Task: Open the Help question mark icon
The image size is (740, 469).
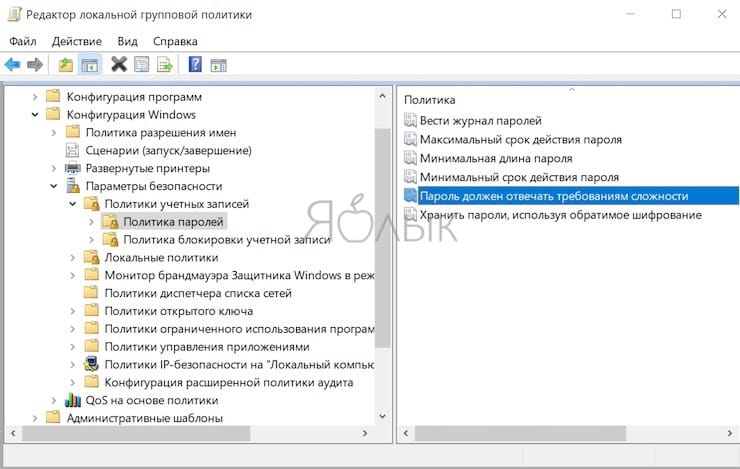Action: pyautogui.click(x=195, y=64)
